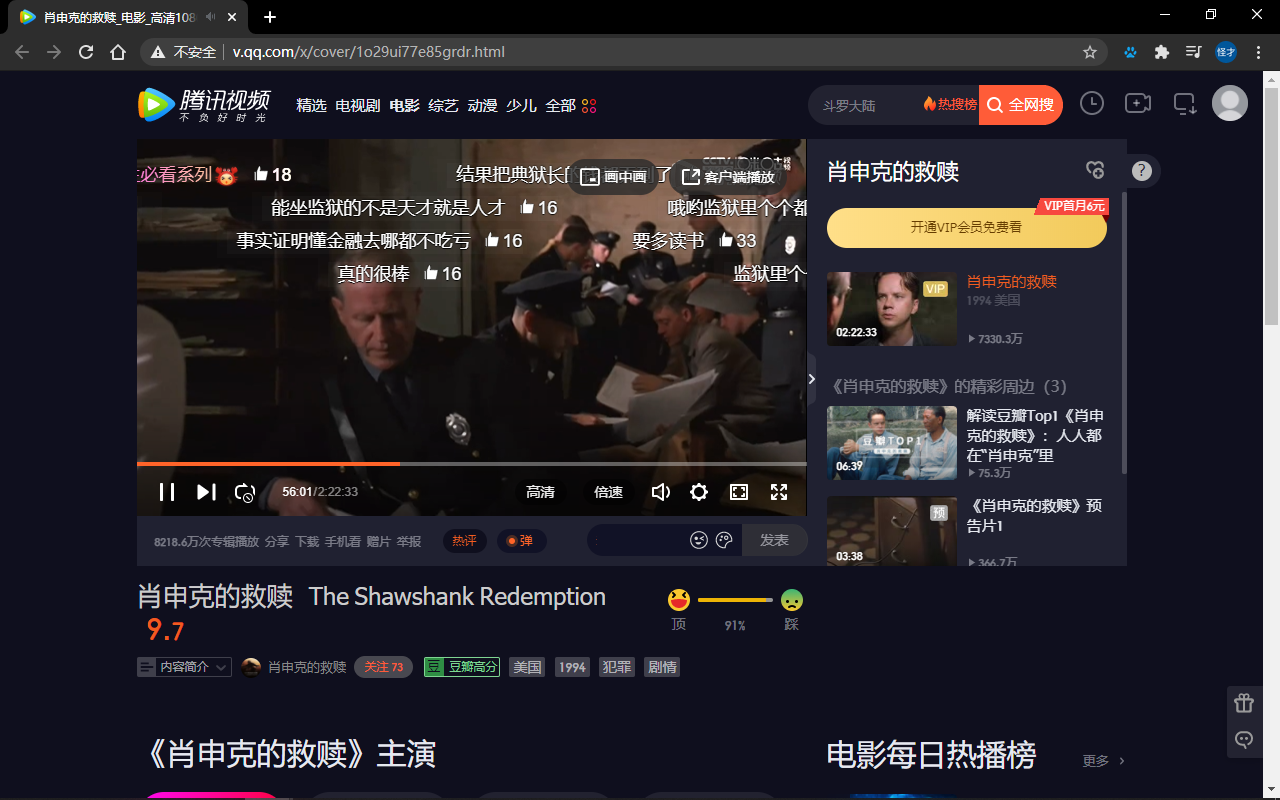
Task: Like the 真的很棒 danmaku thumbs-up
Action: (432, 273)
